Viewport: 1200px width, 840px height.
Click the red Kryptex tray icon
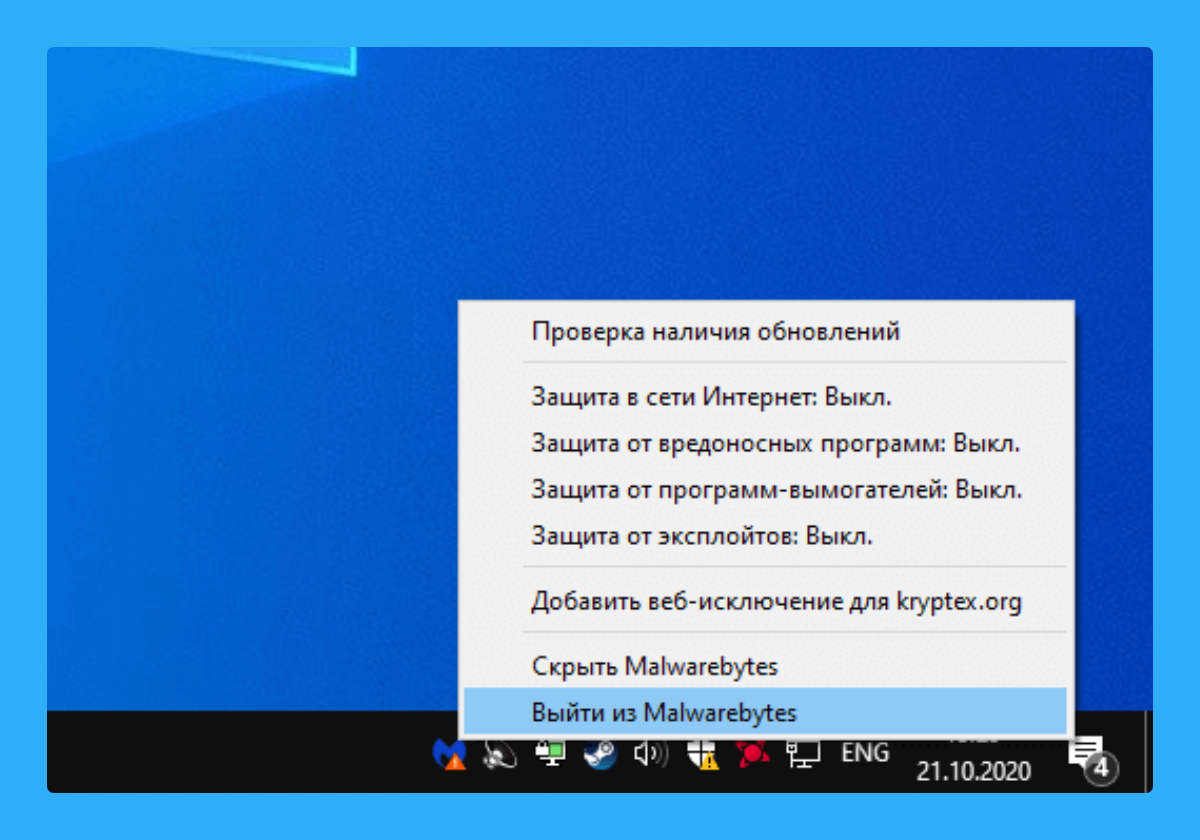coord(752,754)
